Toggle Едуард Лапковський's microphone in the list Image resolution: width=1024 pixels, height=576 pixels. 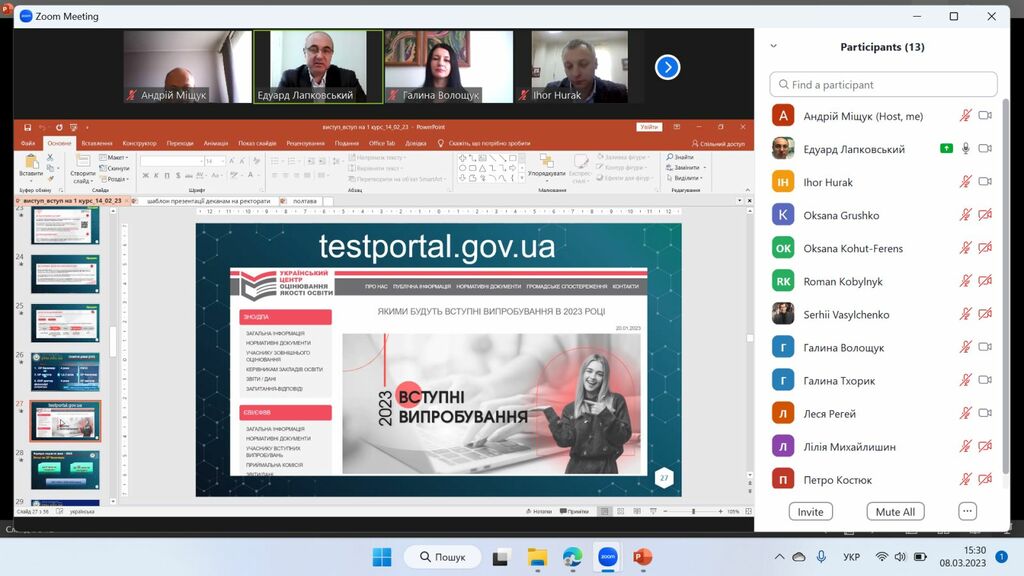point(965,149)
